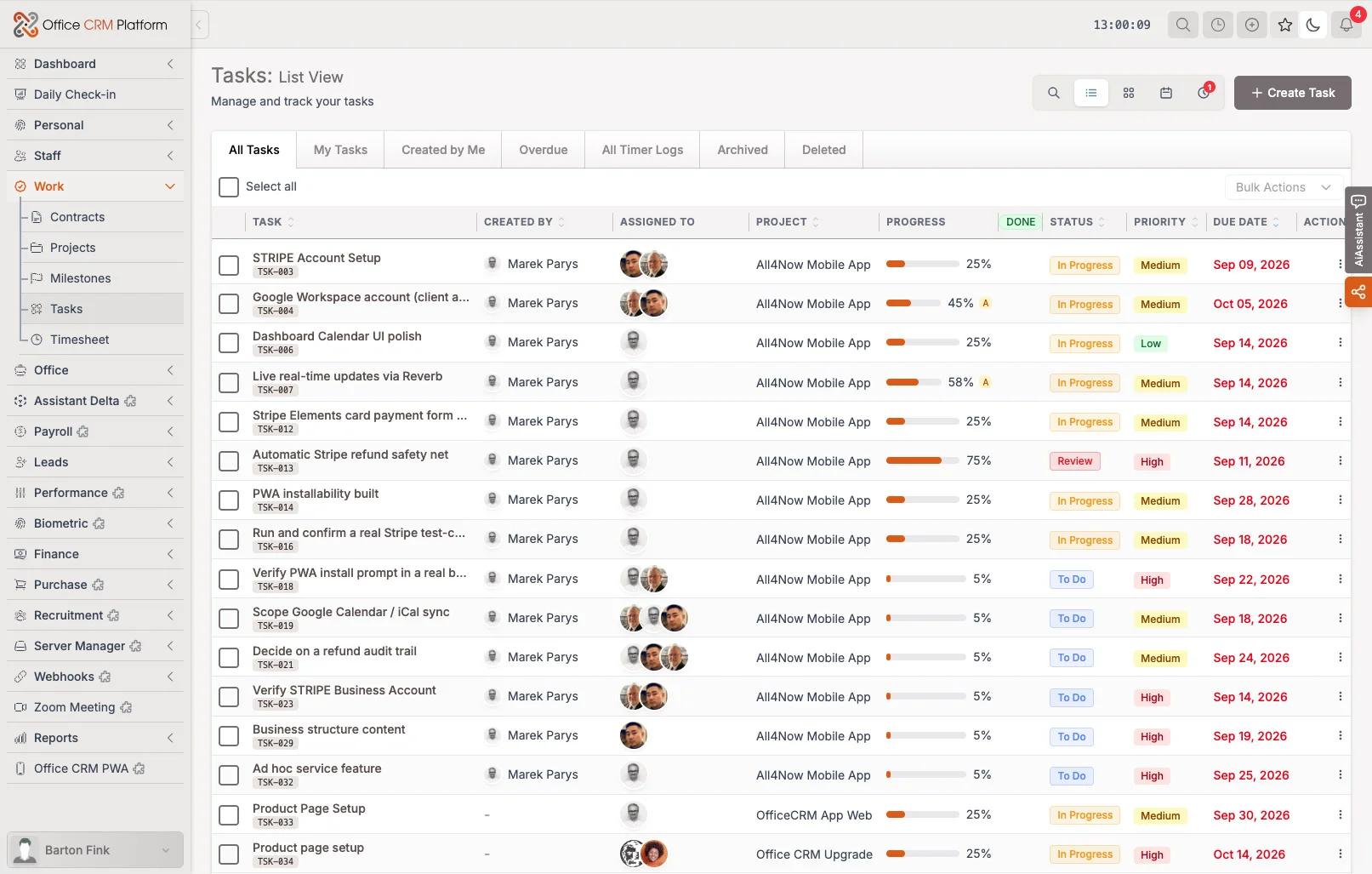Image resolution: width=1372 pixels, height=874 pixels.
Task: Collapse the Work menu section
Action: 95,186
